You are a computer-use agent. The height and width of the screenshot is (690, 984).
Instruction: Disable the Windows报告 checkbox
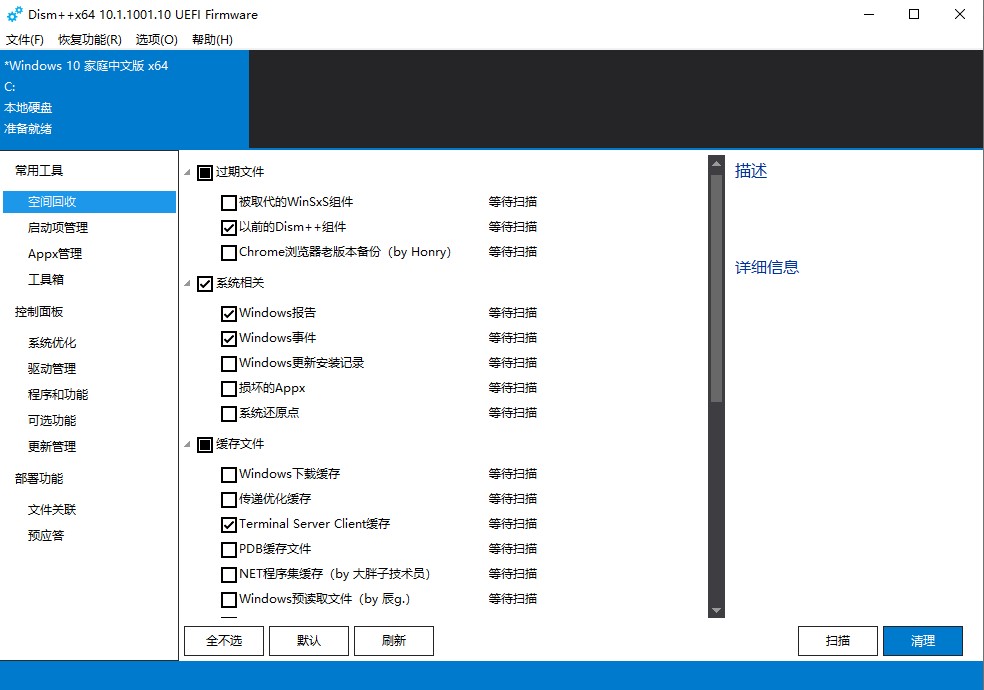[229, 312]
